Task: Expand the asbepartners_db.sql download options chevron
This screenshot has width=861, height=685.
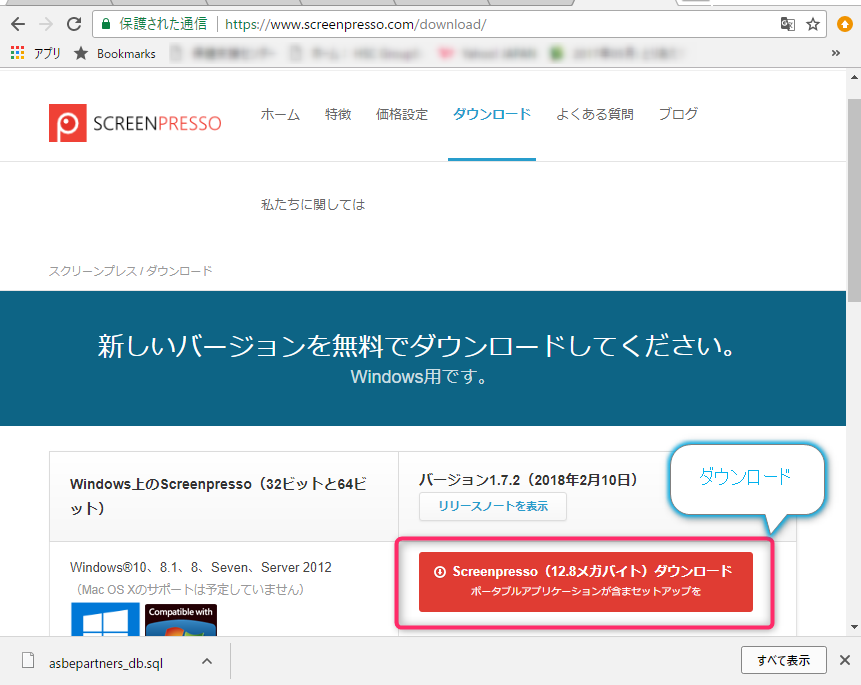Action: point(207,661)
